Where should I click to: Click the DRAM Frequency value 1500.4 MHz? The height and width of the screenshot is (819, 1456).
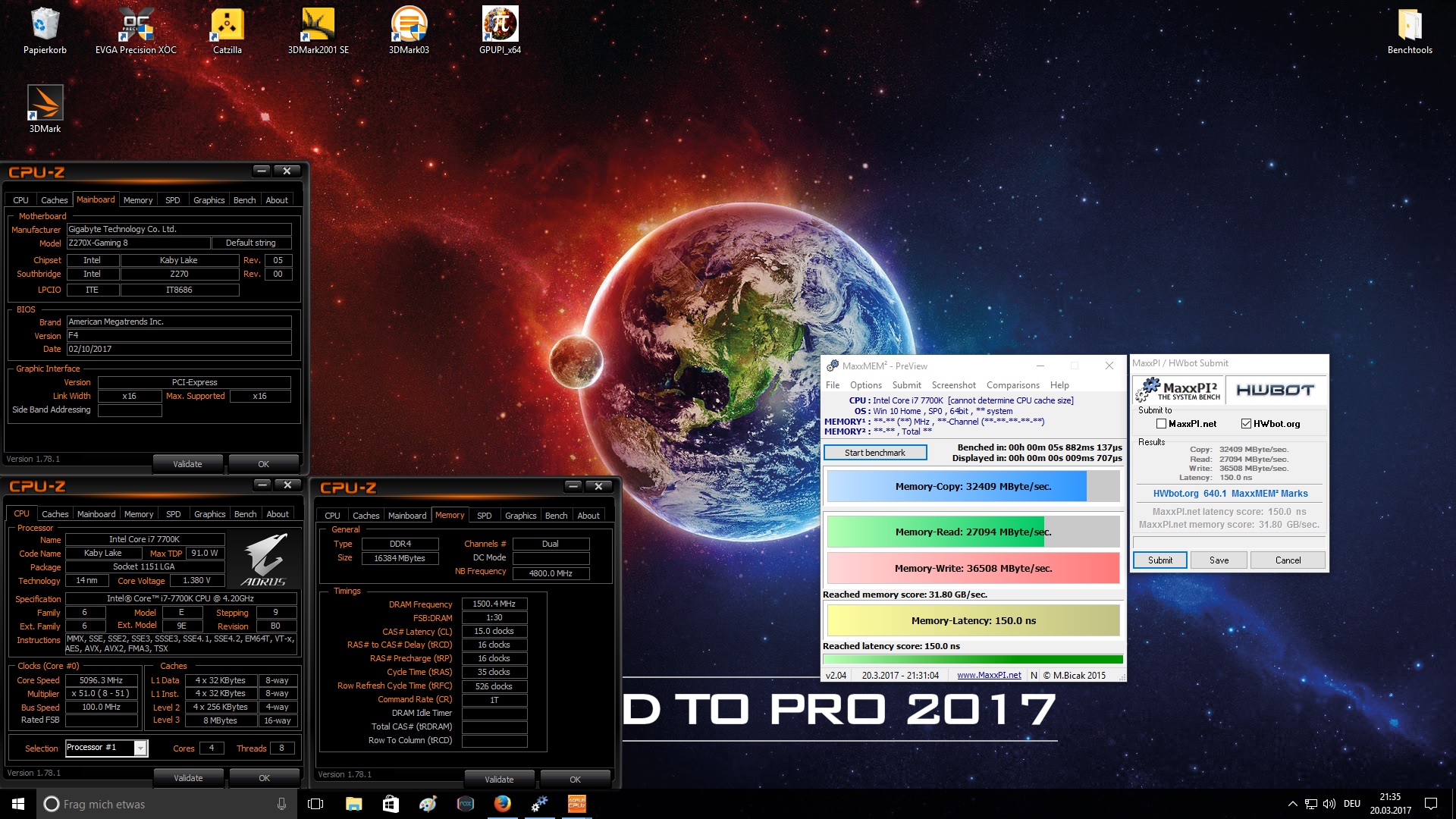click(x=494, y=604)
